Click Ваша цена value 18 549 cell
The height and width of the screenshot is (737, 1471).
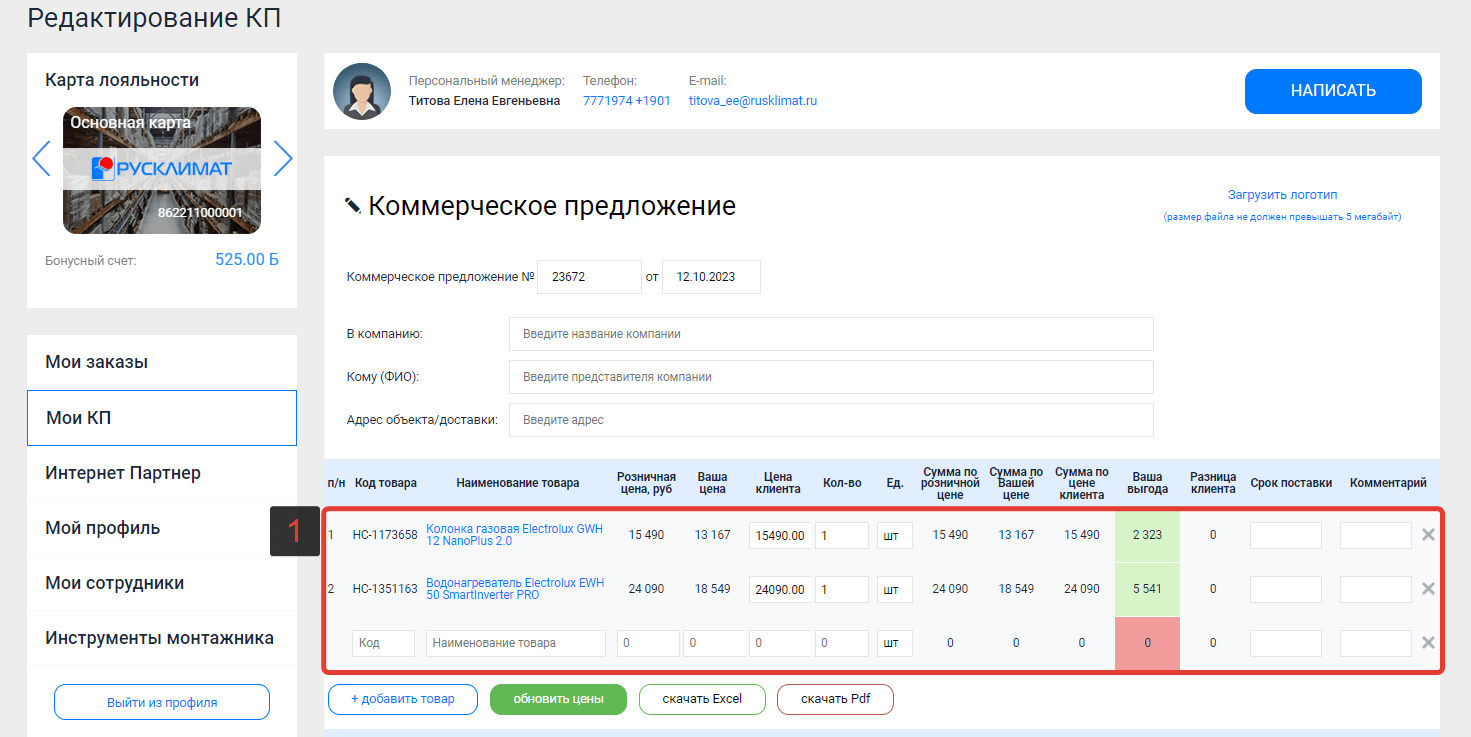pos(712,589)
